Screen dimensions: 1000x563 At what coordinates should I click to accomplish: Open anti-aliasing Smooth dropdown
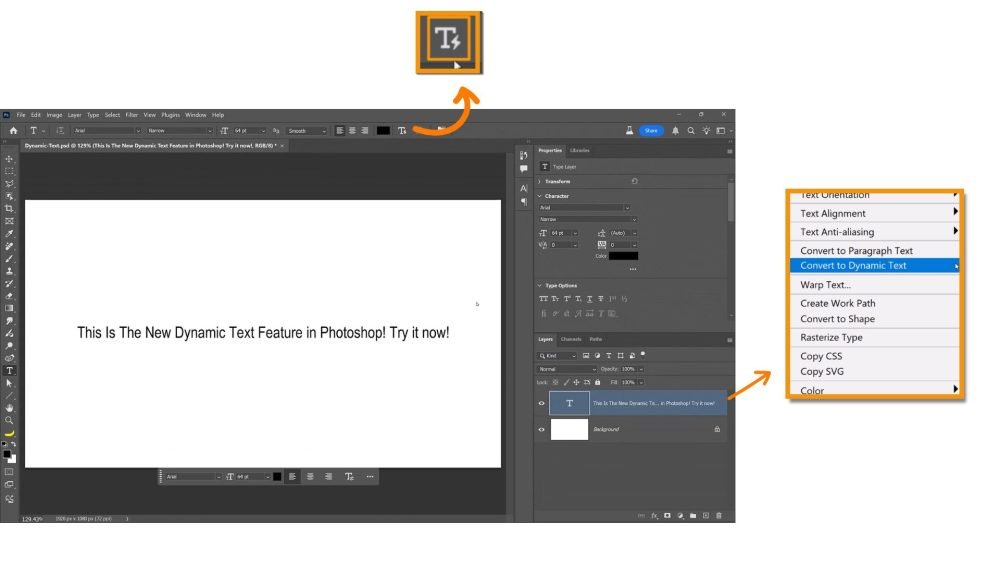point(307,131)
